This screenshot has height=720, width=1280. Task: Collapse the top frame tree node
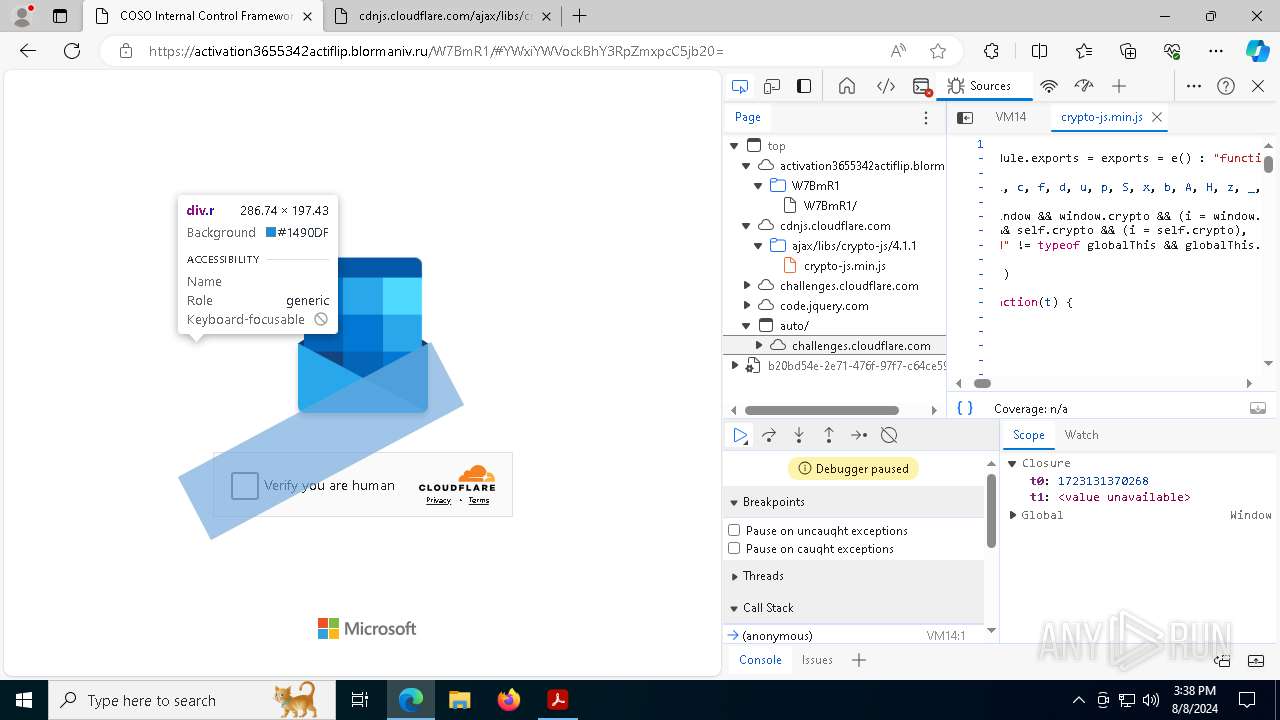point(734,146)
